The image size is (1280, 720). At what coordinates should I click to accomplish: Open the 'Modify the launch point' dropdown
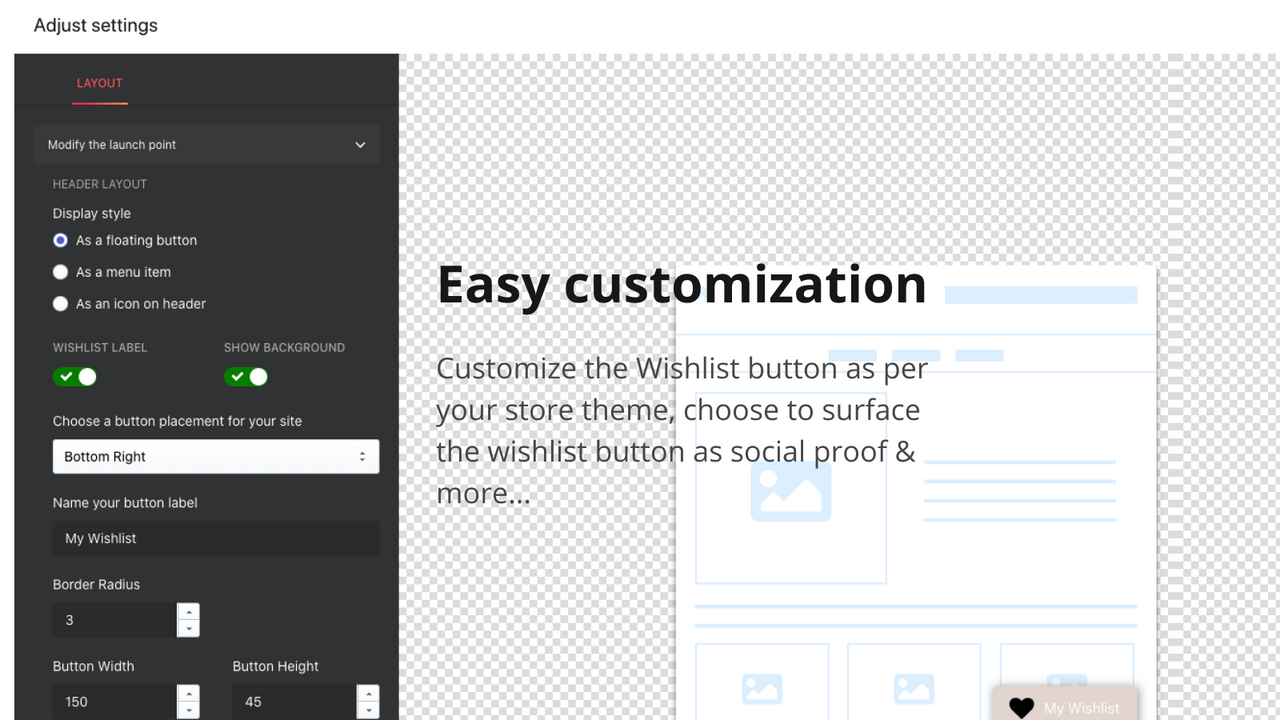coord(206,144)
